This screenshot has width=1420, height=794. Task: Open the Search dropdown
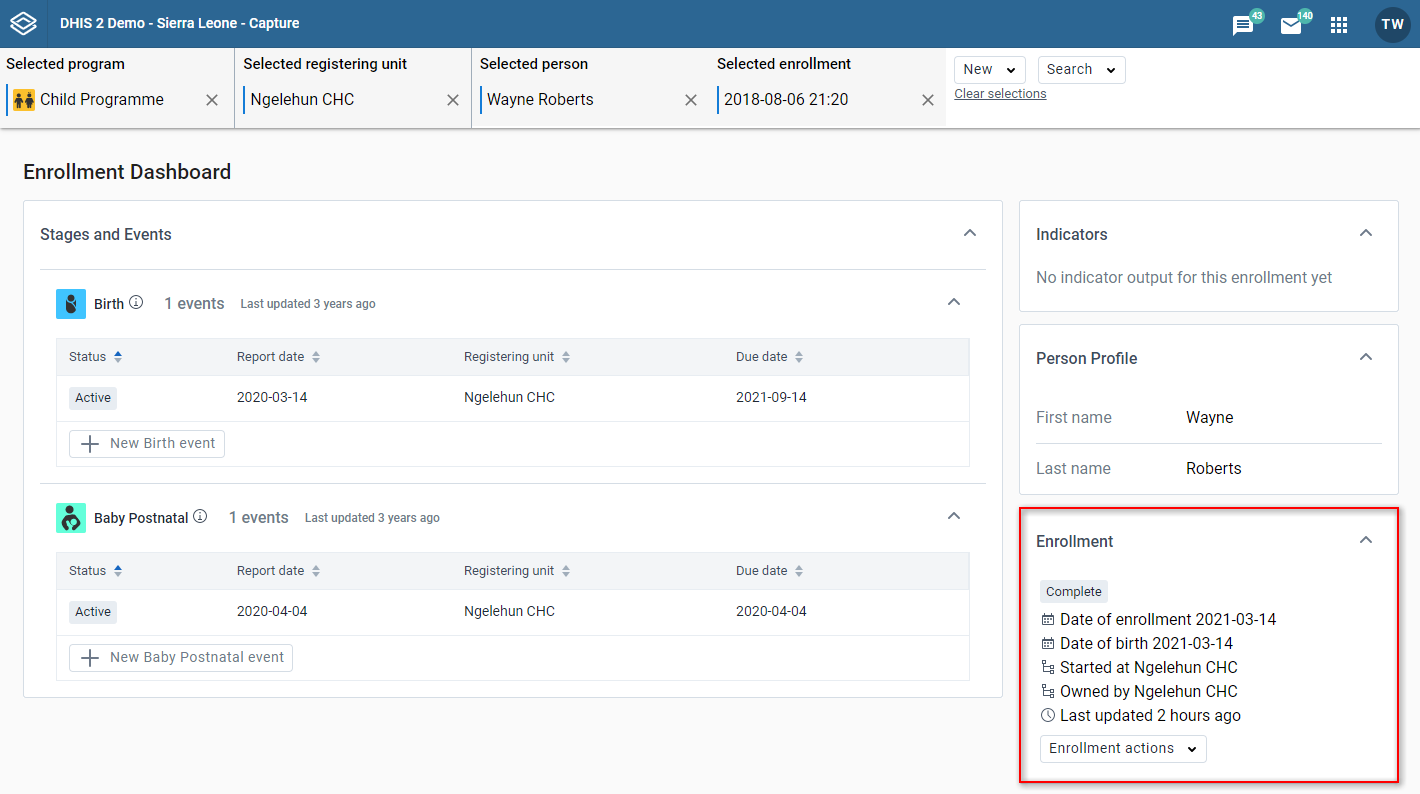point(1082,69)
